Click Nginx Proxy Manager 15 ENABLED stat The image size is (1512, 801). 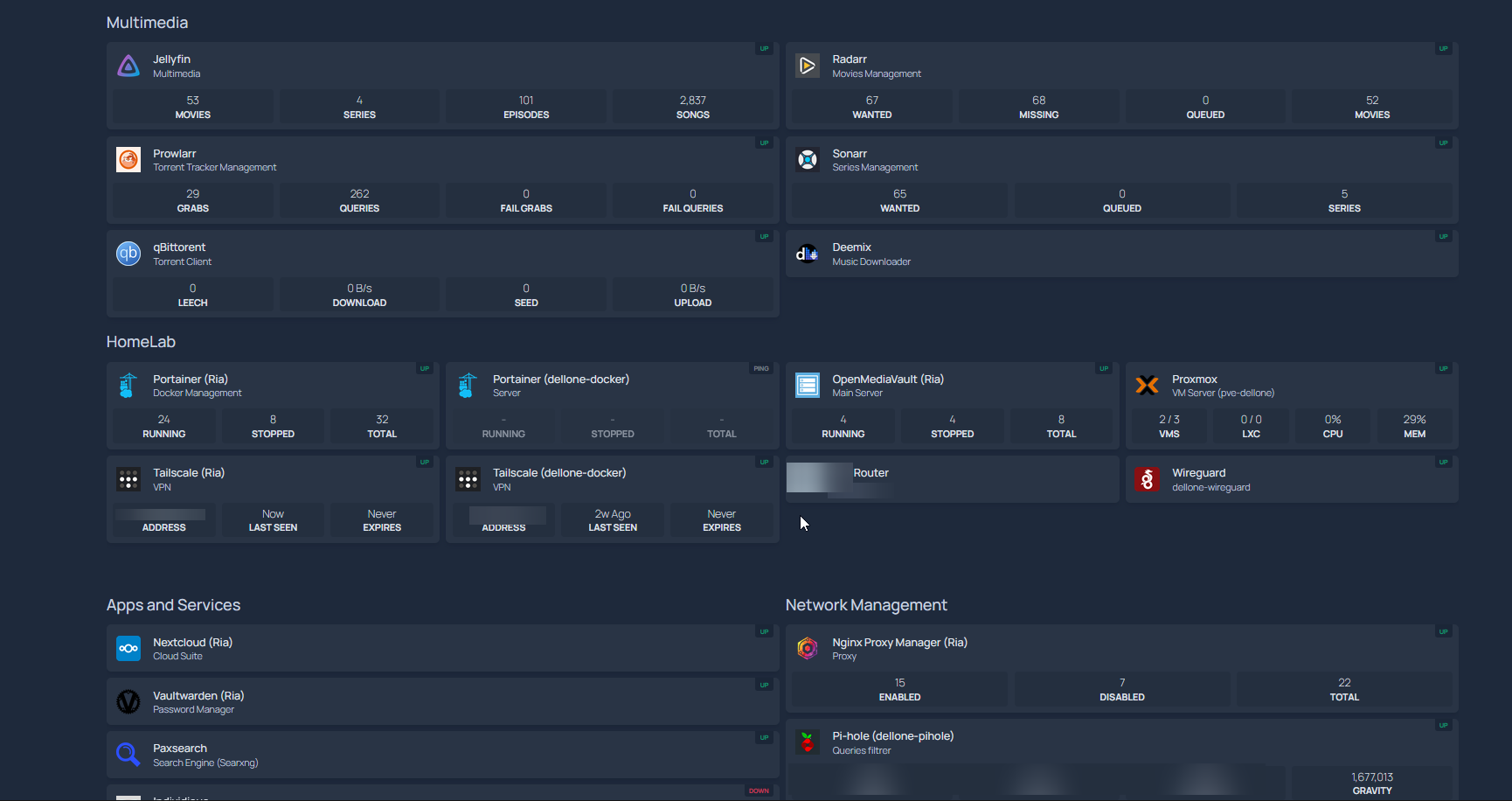(899, 689)
